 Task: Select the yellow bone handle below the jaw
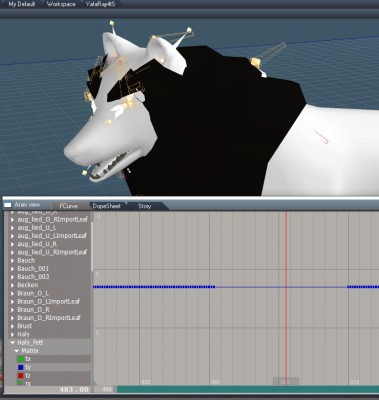coord(84,172)
